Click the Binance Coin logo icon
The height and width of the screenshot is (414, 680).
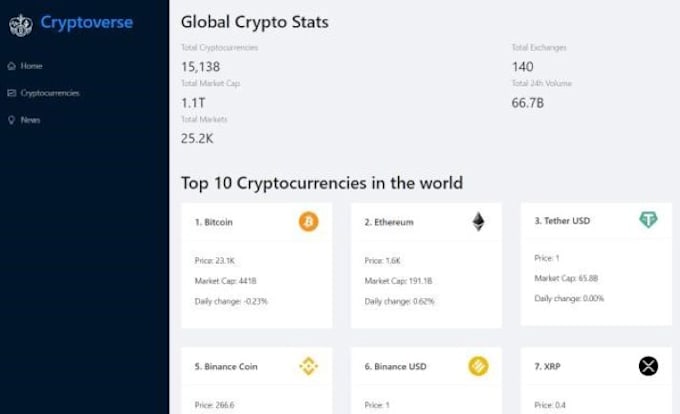[308, 366]
